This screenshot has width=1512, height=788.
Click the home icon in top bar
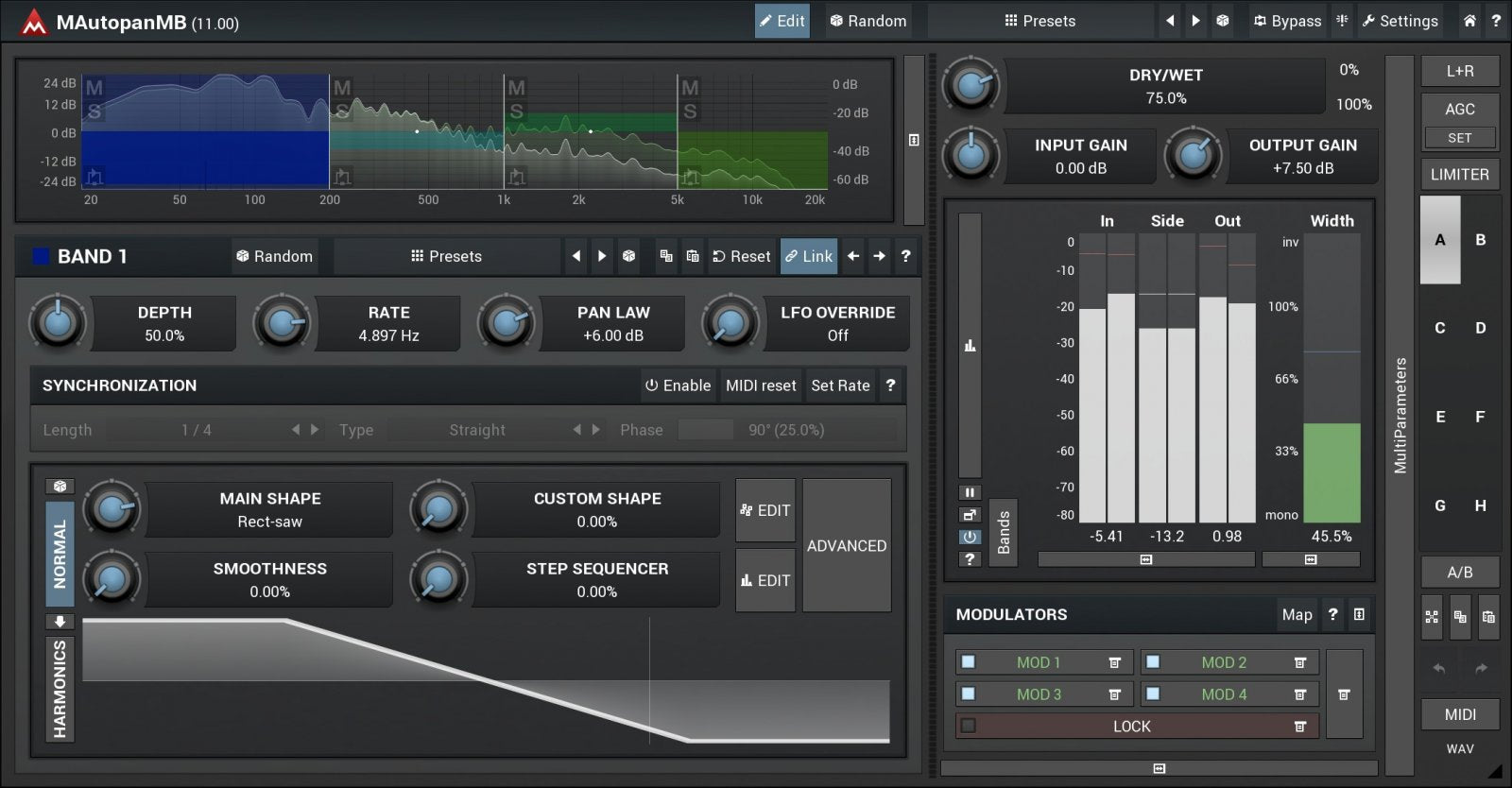click(1469, 21)
